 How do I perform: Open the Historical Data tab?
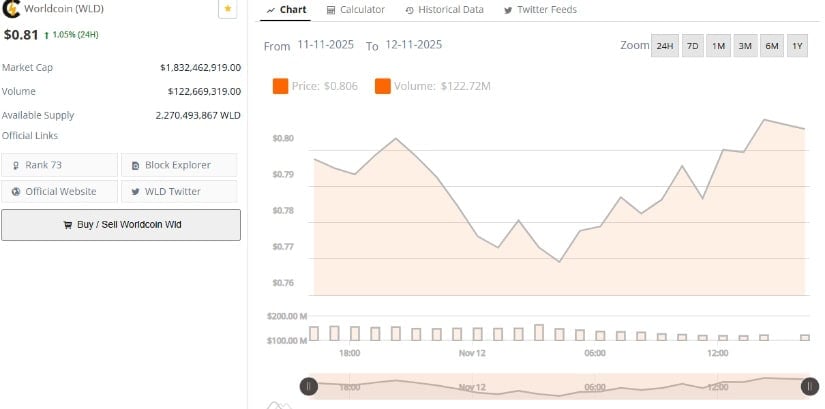pyautogui.click(x=445, y=10)
